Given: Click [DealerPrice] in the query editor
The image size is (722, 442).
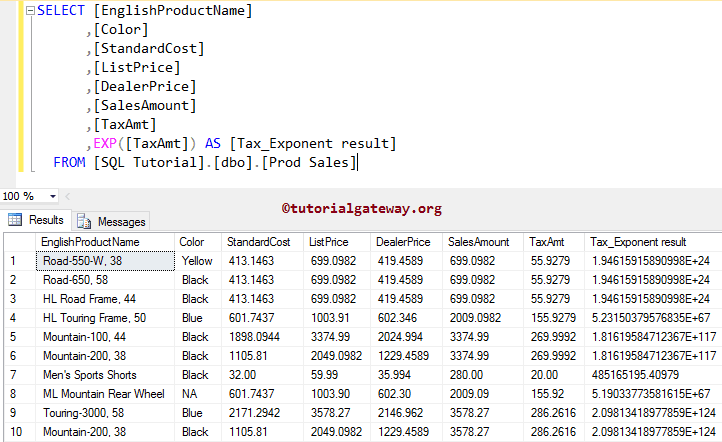Looking at the screenshot, I should pos(145,87).
